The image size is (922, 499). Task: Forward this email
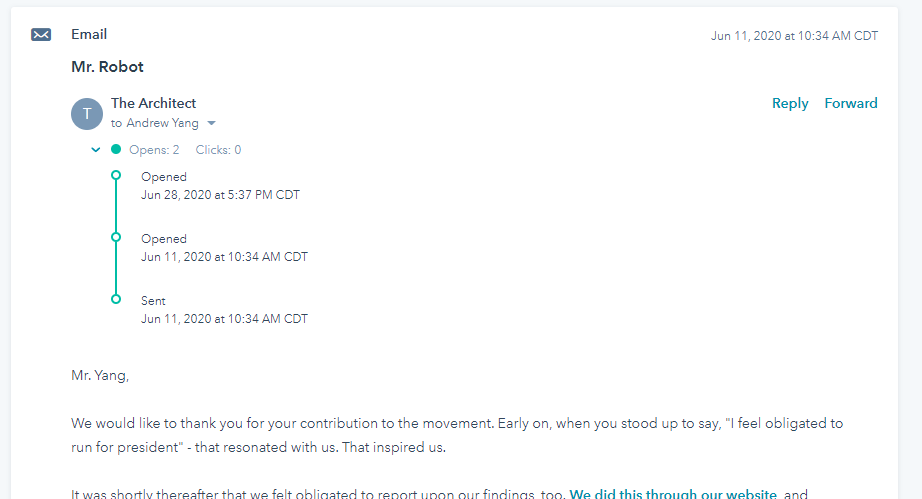(x=851, y=103)
